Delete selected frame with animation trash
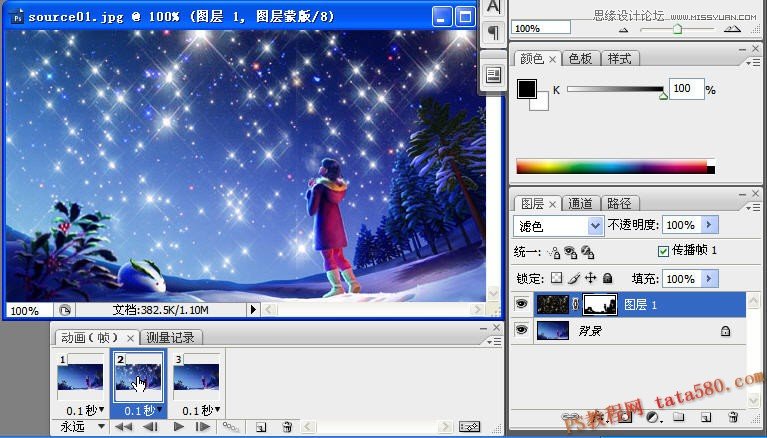This screenshot has width=767, height=438. (288, 427)
